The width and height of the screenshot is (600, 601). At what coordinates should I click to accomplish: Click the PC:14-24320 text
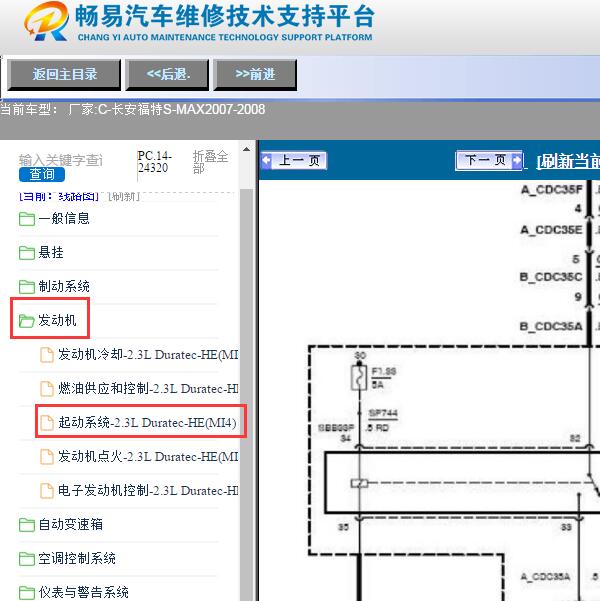(x=154, y=162)
